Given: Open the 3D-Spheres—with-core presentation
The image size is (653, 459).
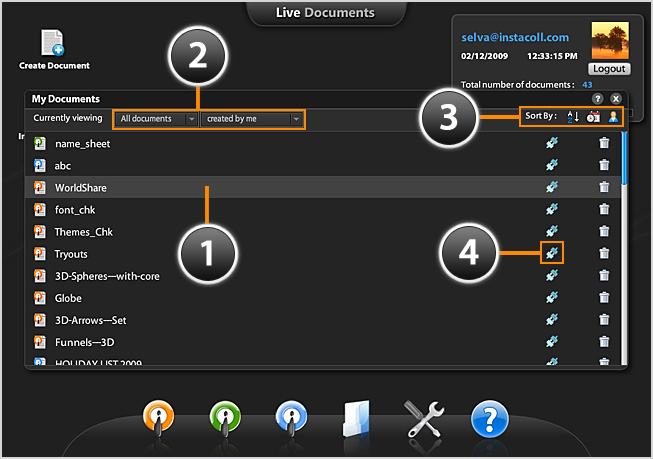Looking at the screenshot, I should [x=107, y=276].
